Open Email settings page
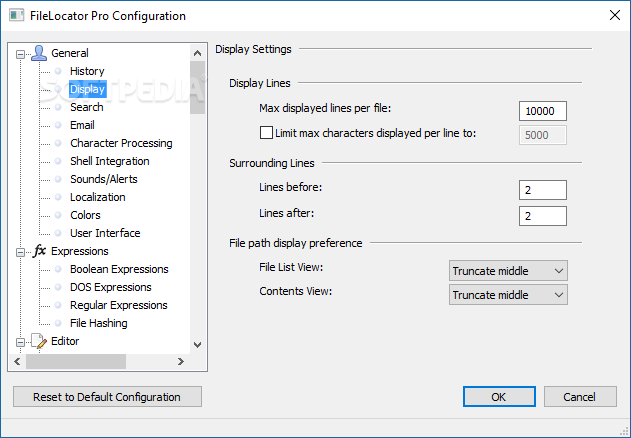This screenshot has height=438, width=631. pyautogui.click(x=82, y=125)
